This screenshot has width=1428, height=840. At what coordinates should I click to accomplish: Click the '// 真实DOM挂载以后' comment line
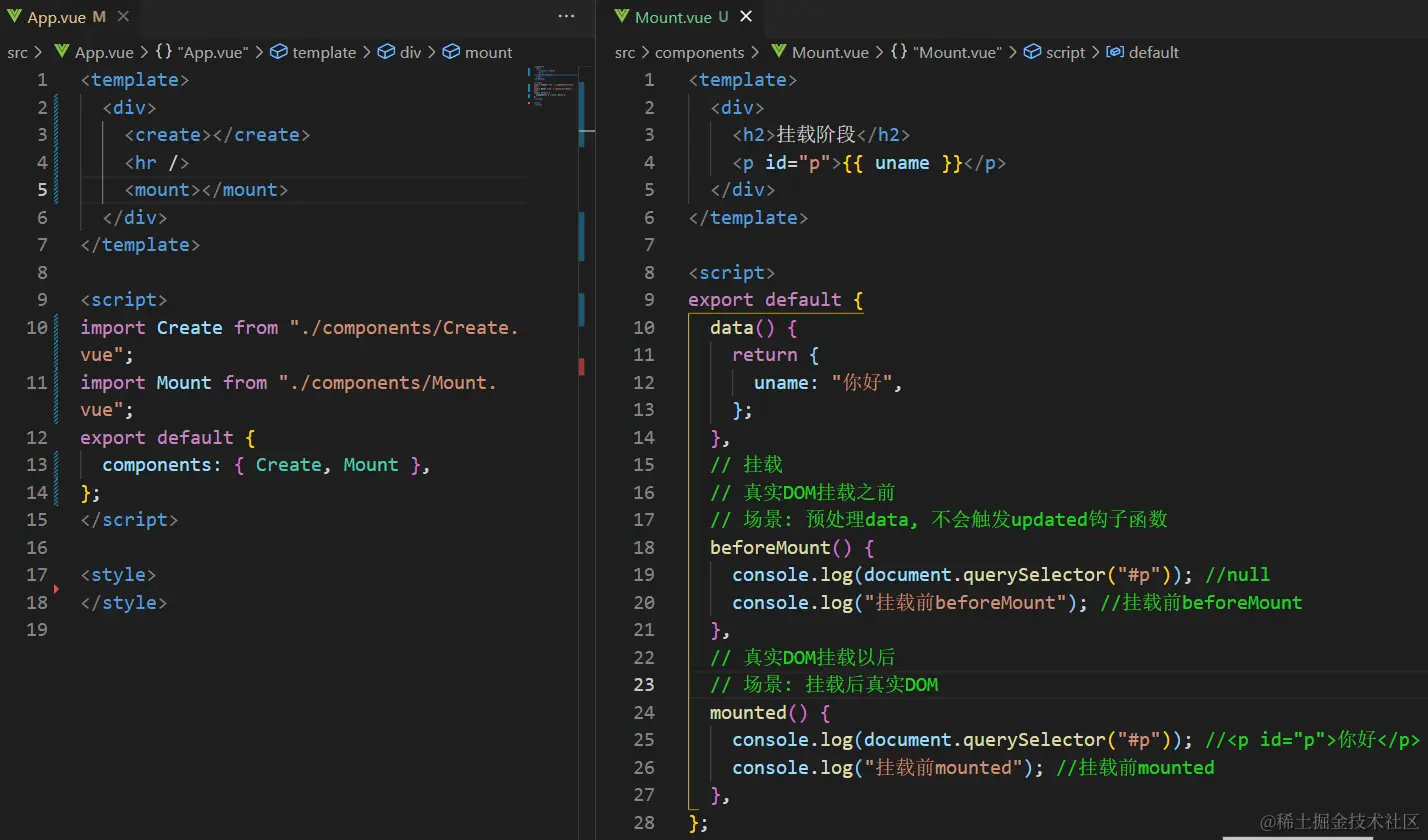click(802, 657)
